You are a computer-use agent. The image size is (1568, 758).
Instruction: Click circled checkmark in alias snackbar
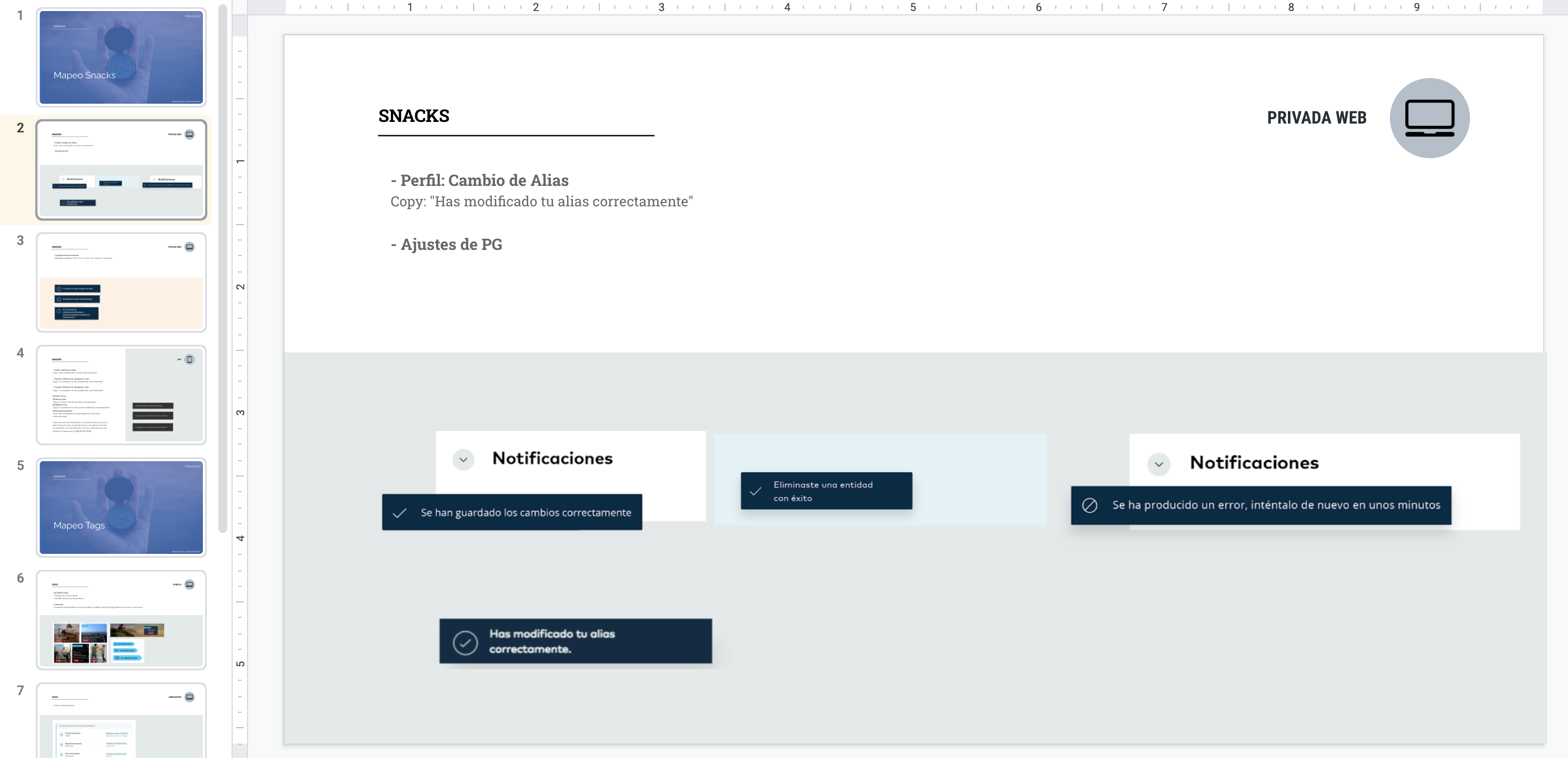tap(465, 642)
